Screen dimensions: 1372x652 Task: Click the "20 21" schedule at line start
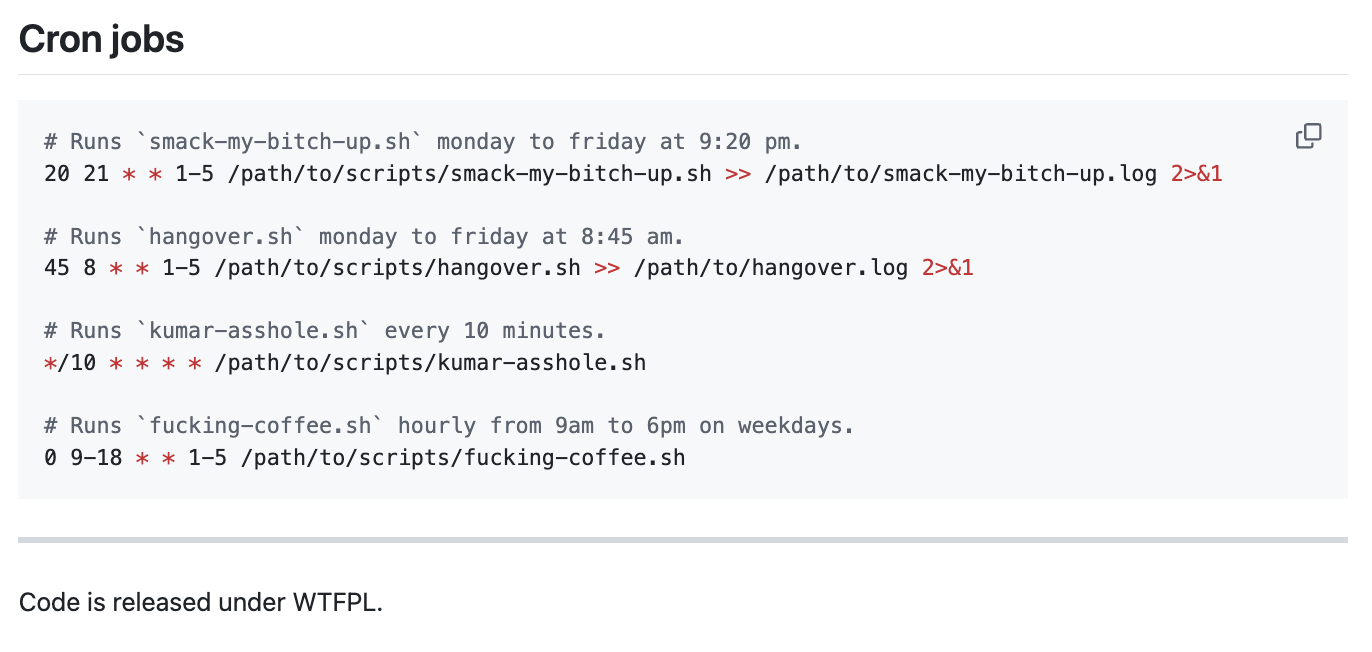coord(76,174)
